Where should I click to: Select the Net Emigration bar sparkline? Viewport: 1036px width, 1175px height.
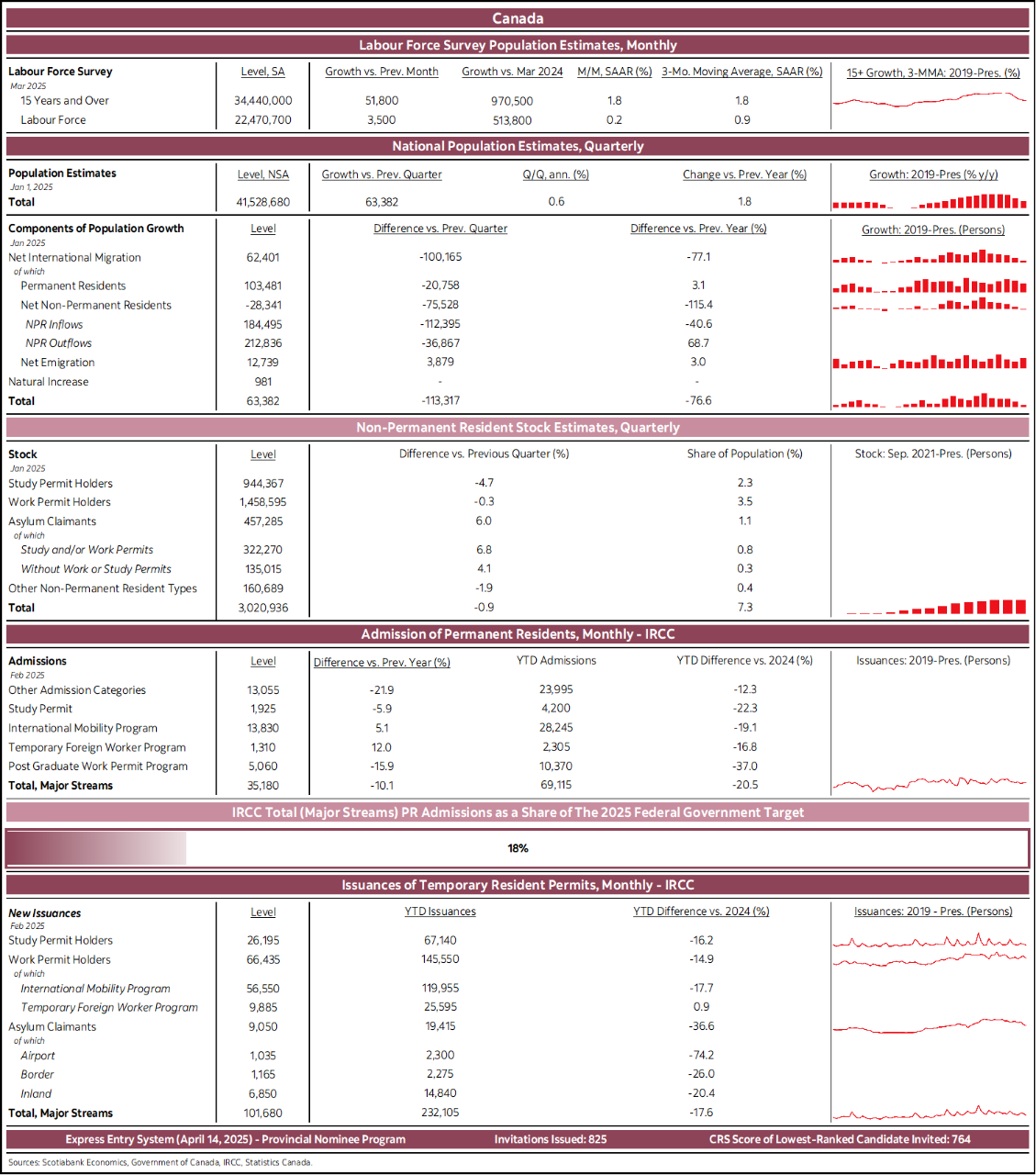(x=930, y=363)
